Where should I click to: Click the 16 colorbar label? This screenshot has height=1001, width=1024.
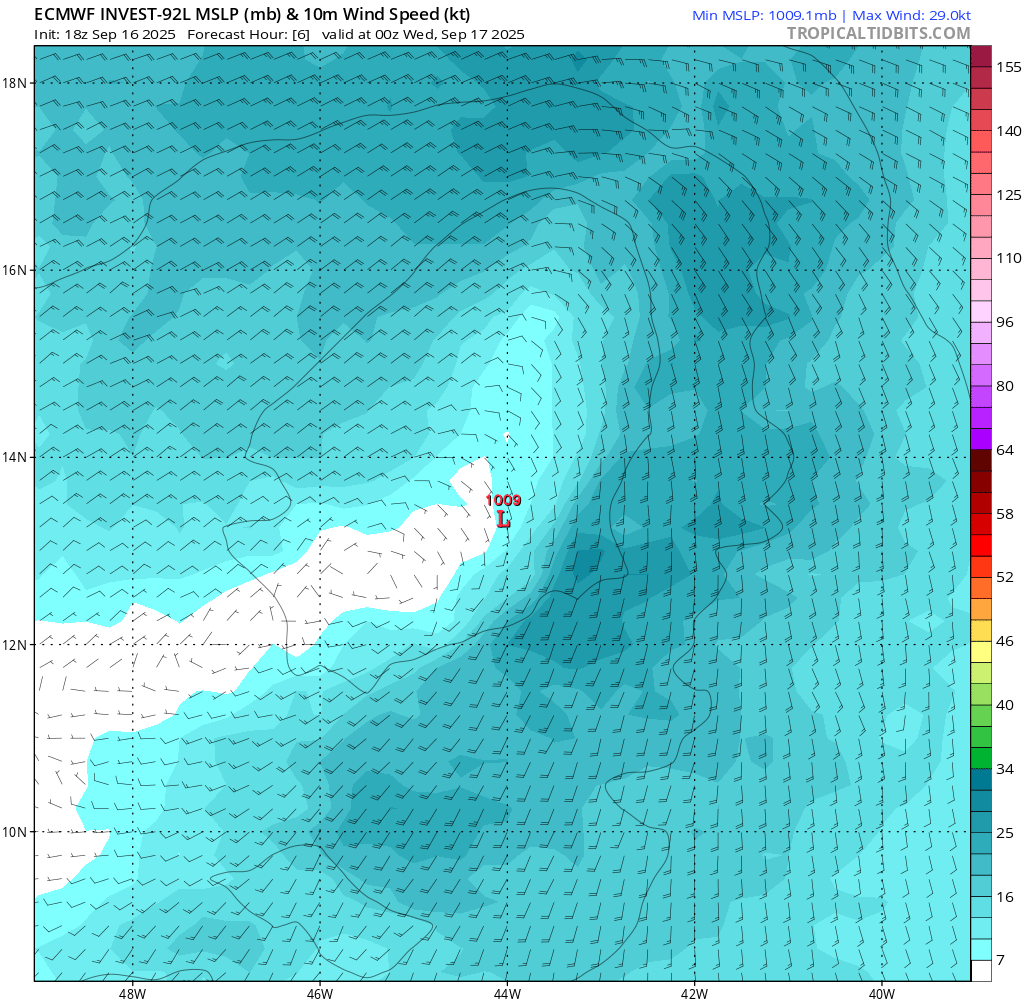click(1004, 897)
